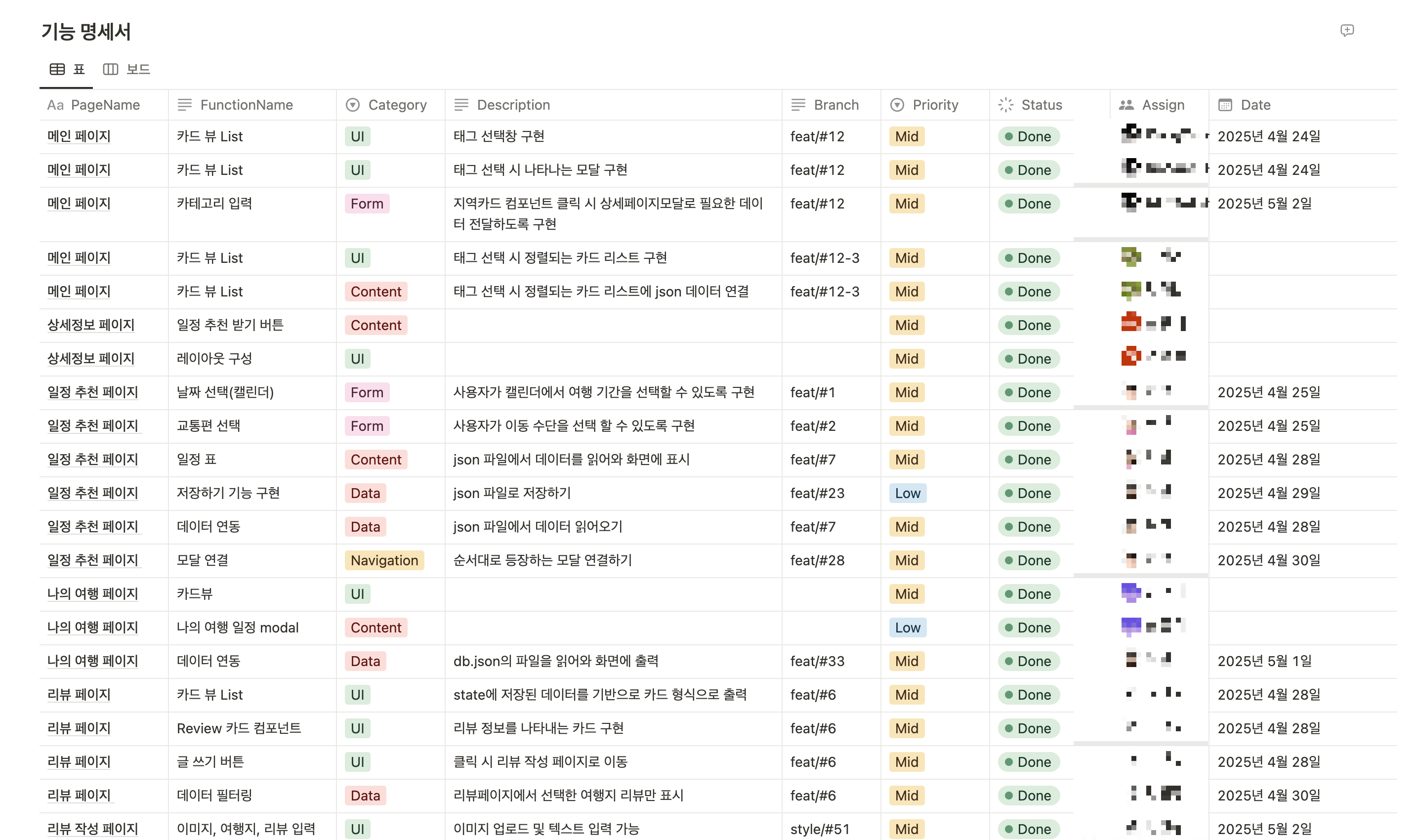
Task: Click the Priority select-type icon
Action: coord(897,105)
